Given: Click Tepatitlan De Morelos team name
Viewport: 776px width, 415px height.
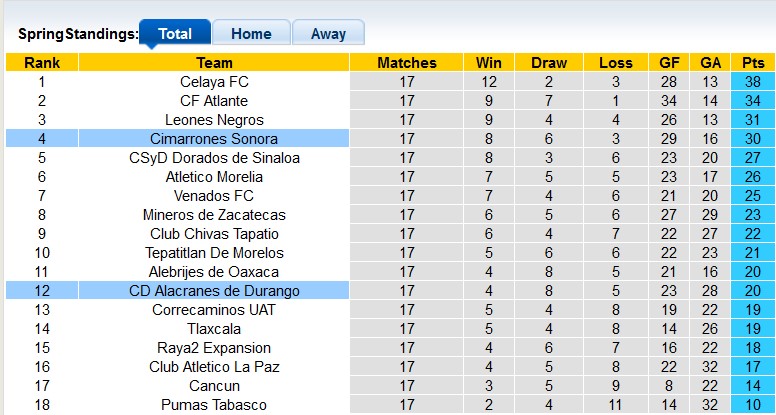Looking at the screenshot, I should click(x=214, y=253).
